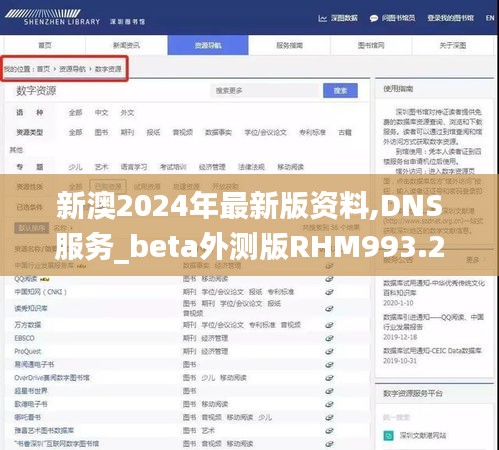Filter language by 中文
499x450 pixels.
pyautogui.click(x=101, y=113)
